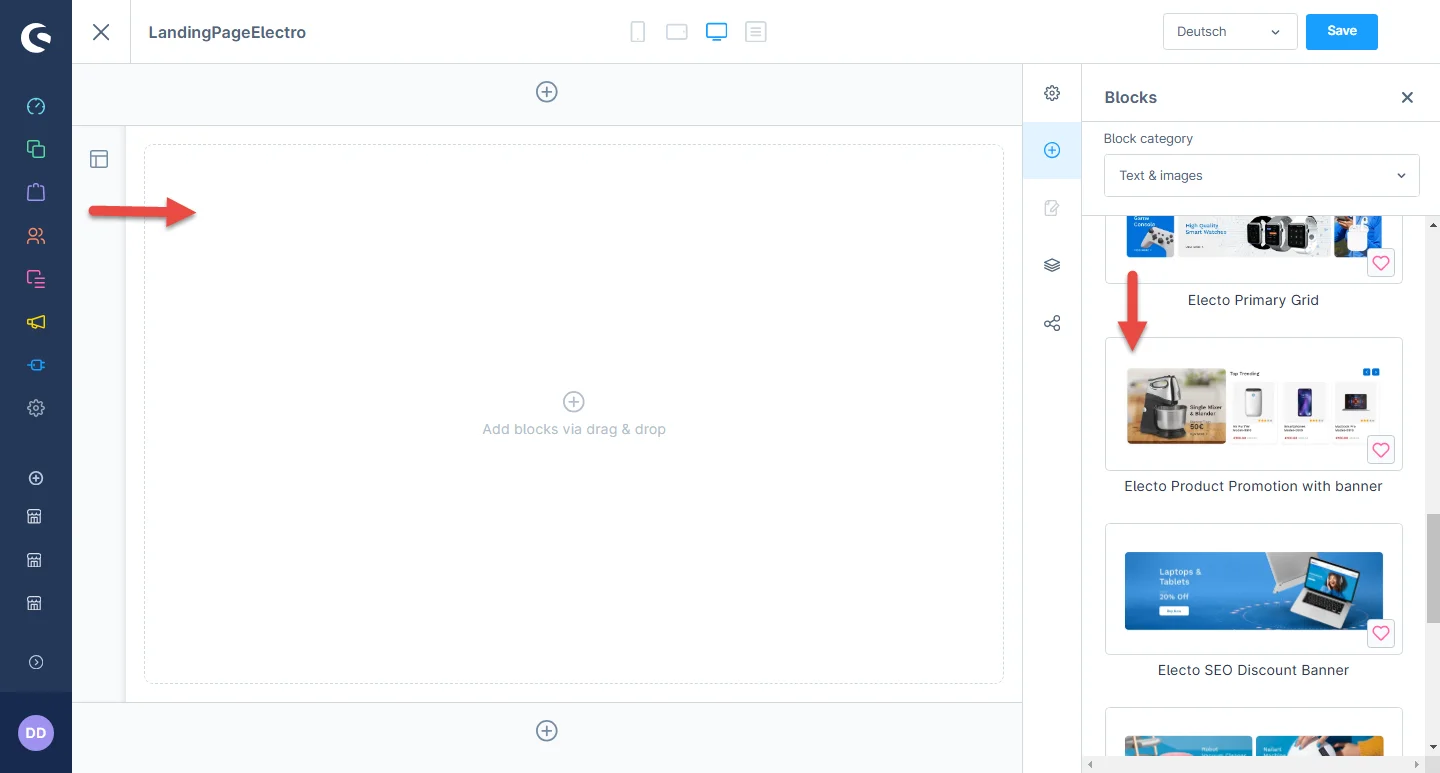Click the Save button
This screenshot has height=773, width=1440.
1341,31
